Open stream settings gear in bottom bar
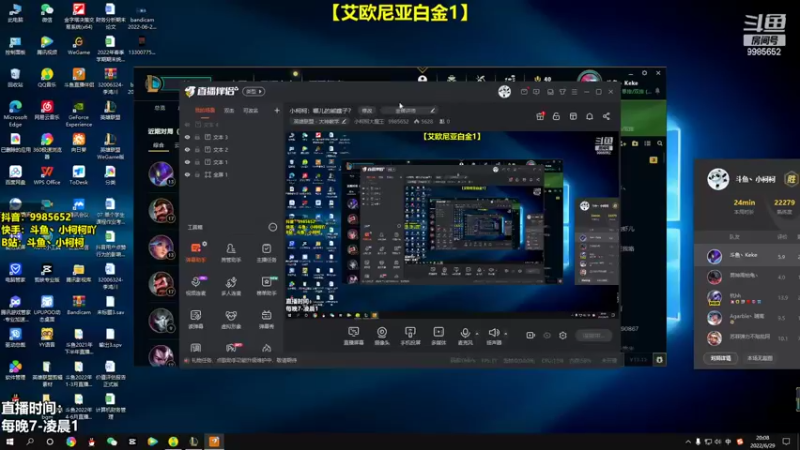The width and height of the screenshot is (800, 450). pos(563,335)
